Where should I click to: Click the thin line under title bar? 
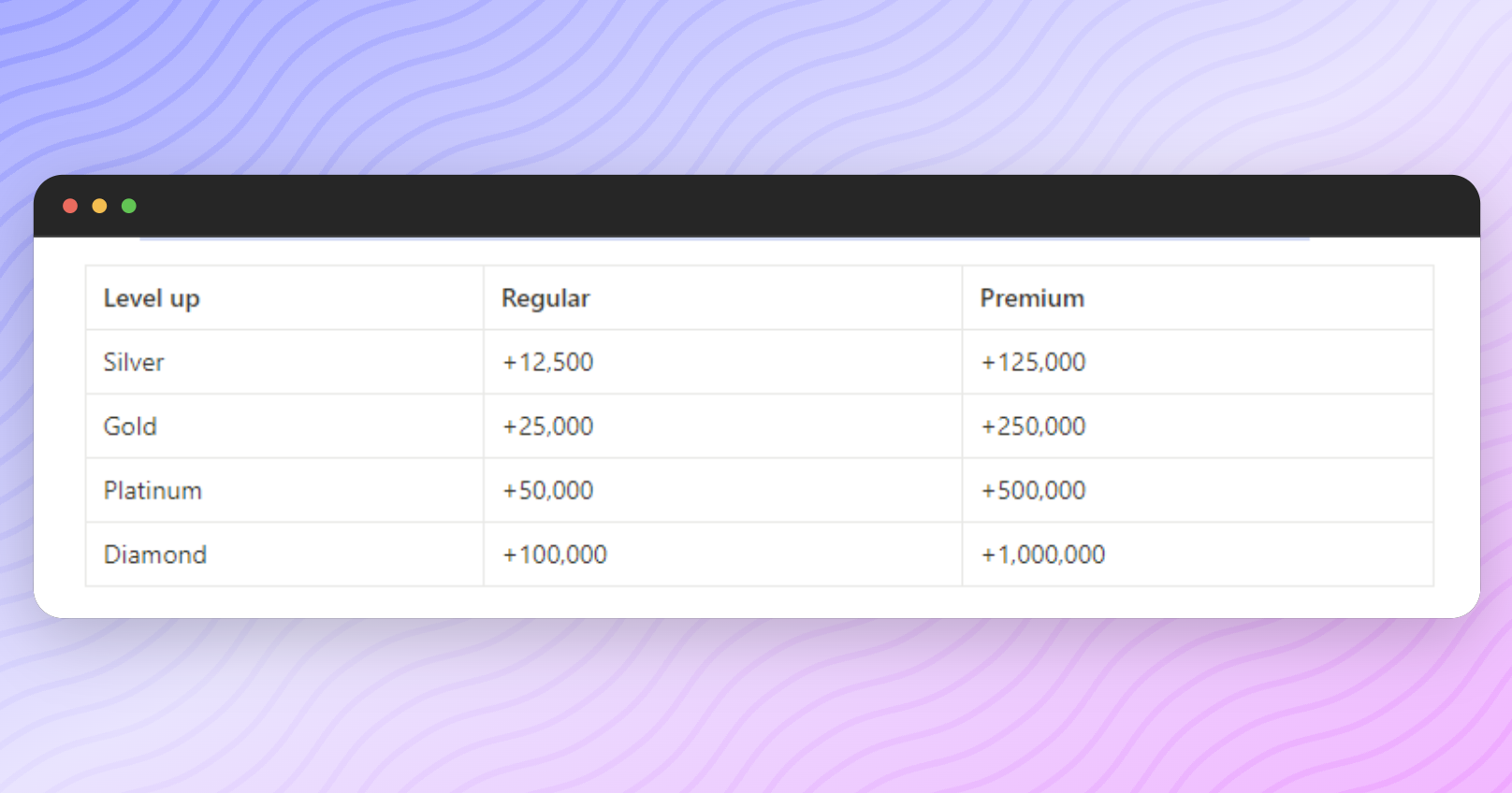pos(725,239)
